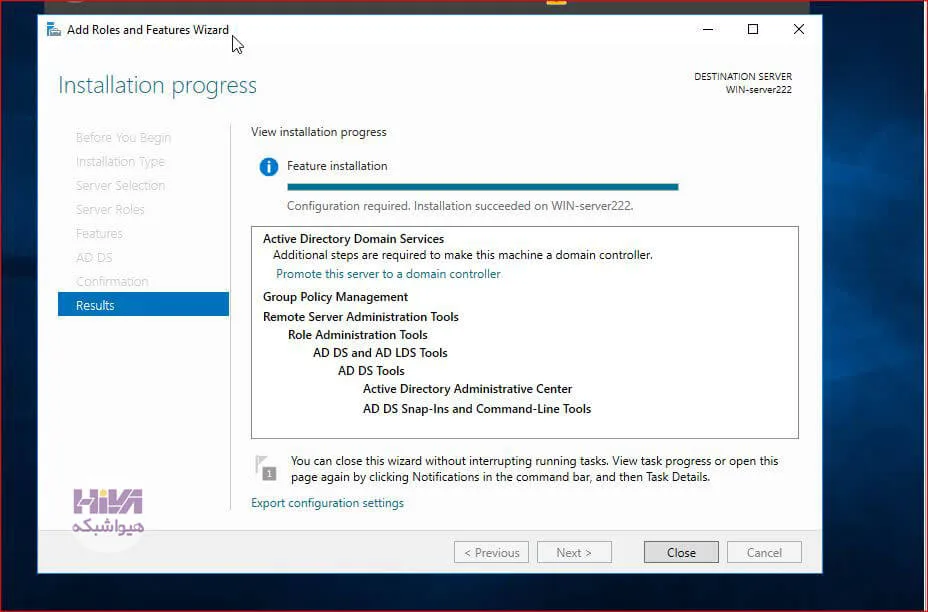The height and width of the screenshot is (612, 928).
Task: Minimize the Add Roles and Features Wizard
Action: point(708,30)
